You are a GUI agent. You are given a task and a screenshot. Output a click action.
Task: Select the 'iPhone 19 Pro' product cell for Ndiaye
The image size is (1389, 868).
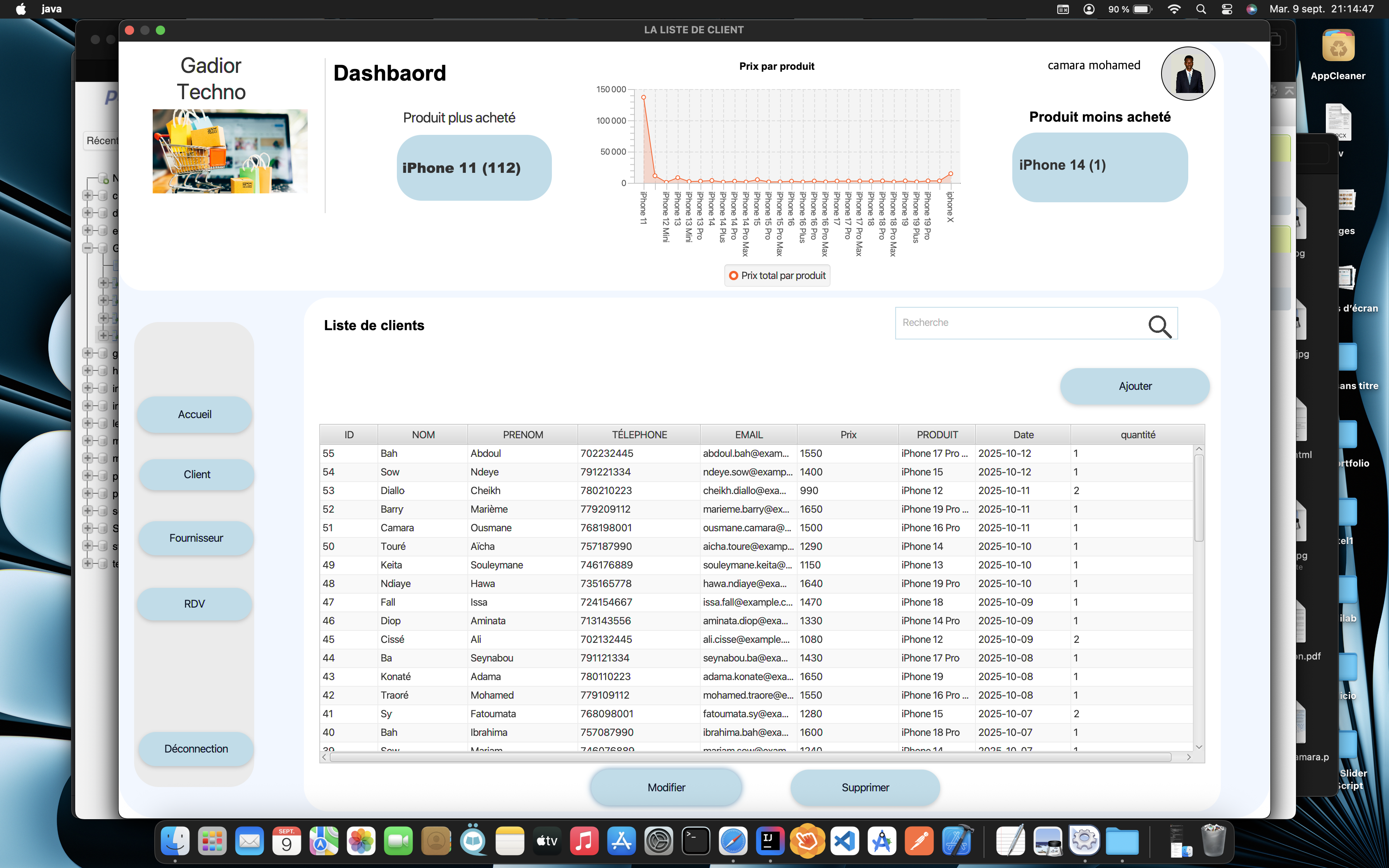pyautogui.click(x=937, y=583)
